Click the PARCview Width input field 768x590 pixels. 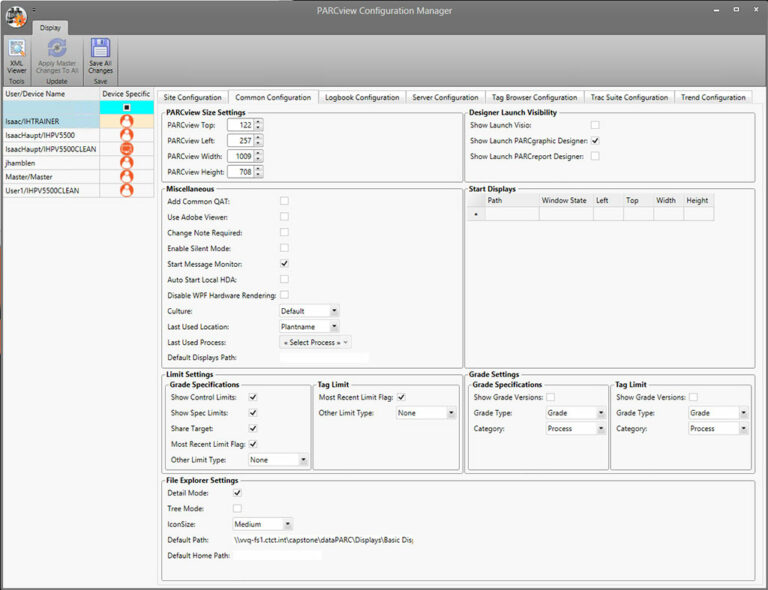[239, 156]
